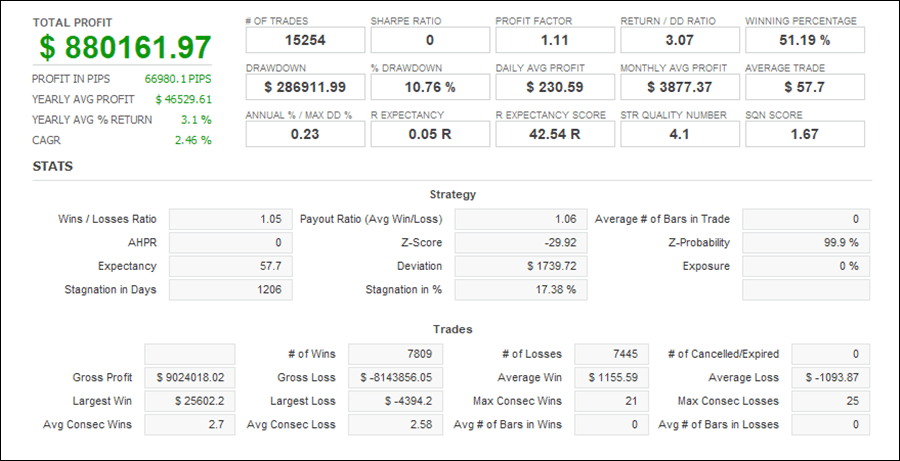
Task: Click the total profit amount $880161.97
Action: 126,47
